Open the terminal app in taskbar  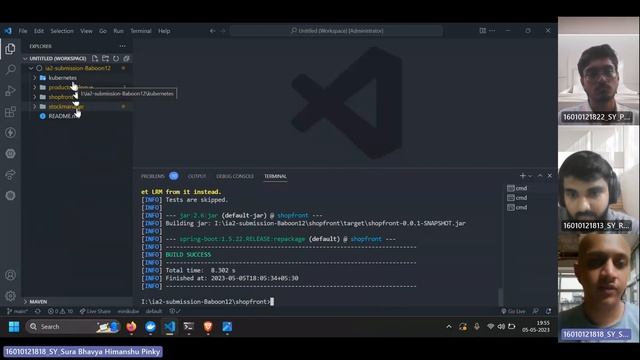coord(189,327)
